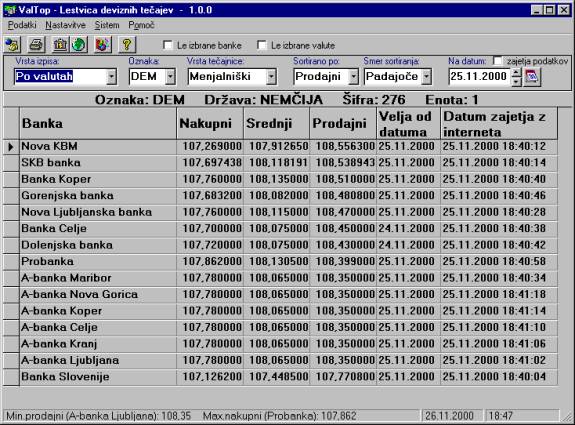Click the date field showing 25.11.2000
This screenshot has width=575, height=425.
480,77
